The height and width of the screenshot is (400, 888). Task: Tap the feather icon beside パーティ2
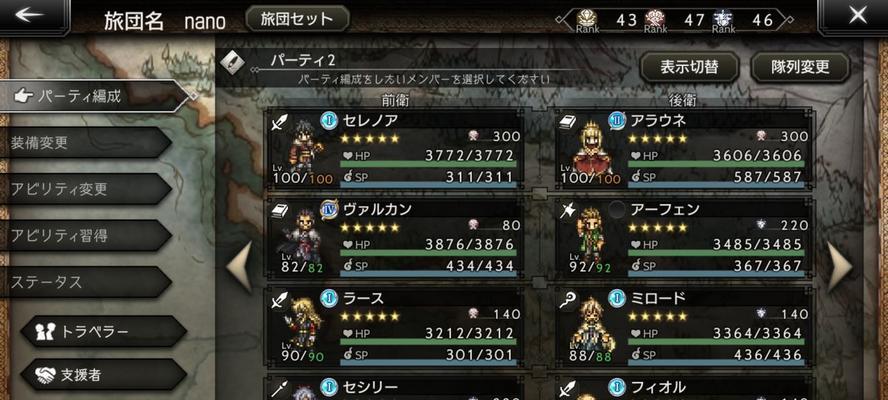(x=232, y=62)
